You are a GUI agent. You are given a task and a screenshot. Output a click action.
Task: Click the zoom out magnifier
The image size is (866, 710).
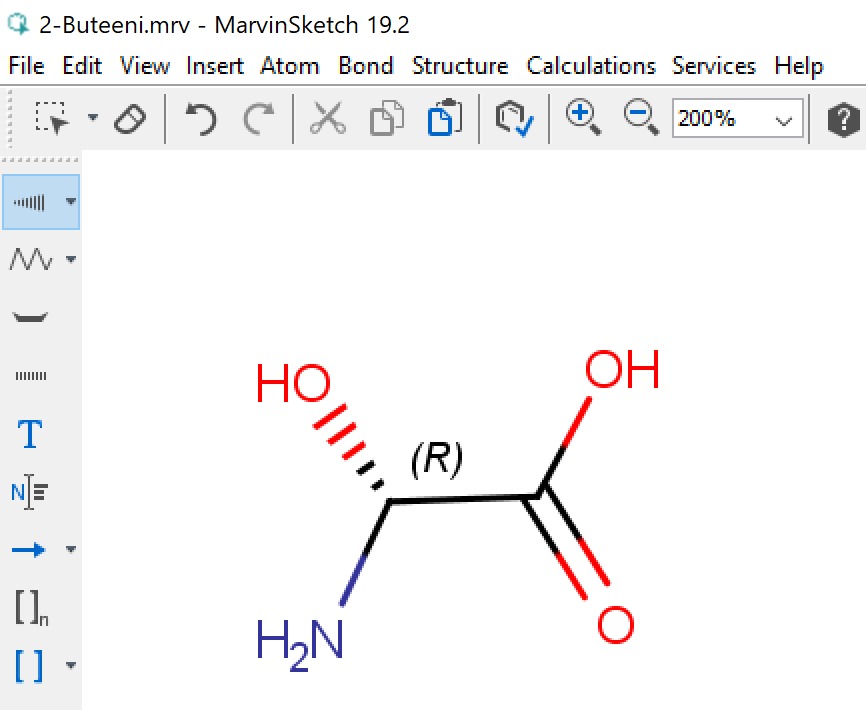(x=641, y=117)
